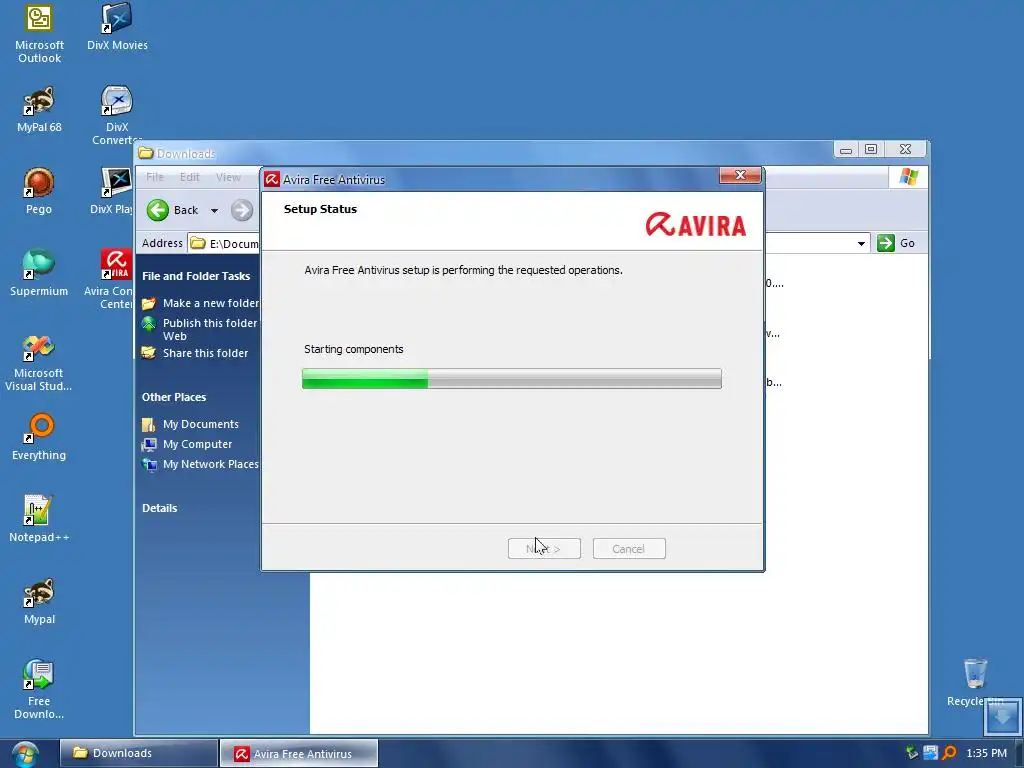Viewport: 1024px width, 768px height.
Task: Click the Next button in Avira setup
Action: [x=544, y=549]
